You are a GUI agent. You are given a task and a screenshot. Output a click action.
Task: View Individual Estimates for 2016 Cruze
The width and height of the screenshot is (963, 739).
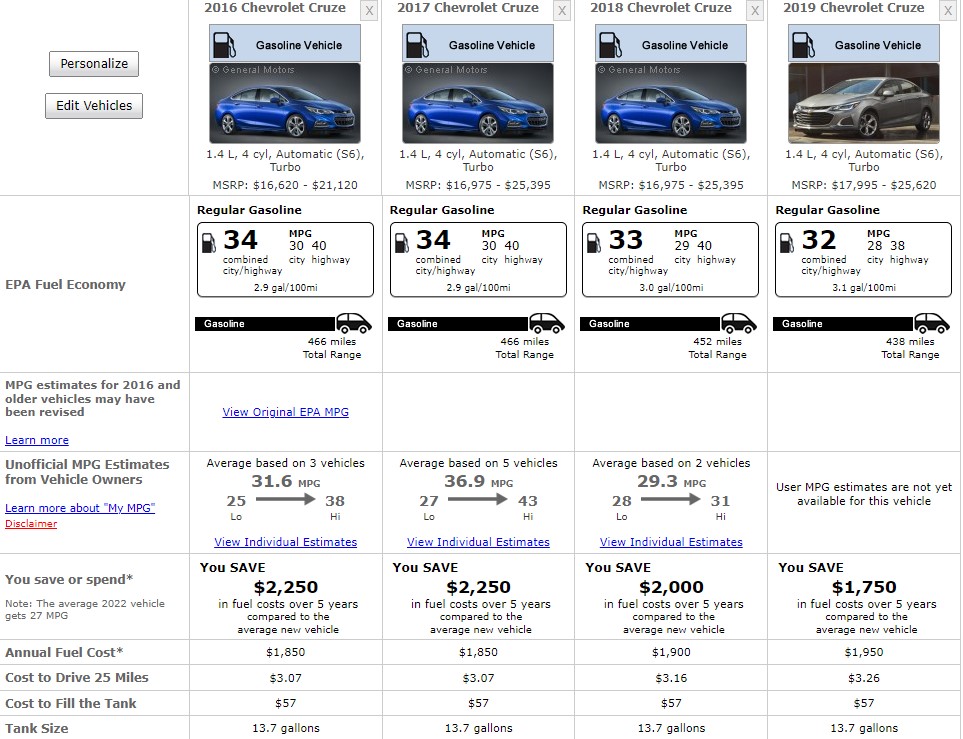click(286, 542)
